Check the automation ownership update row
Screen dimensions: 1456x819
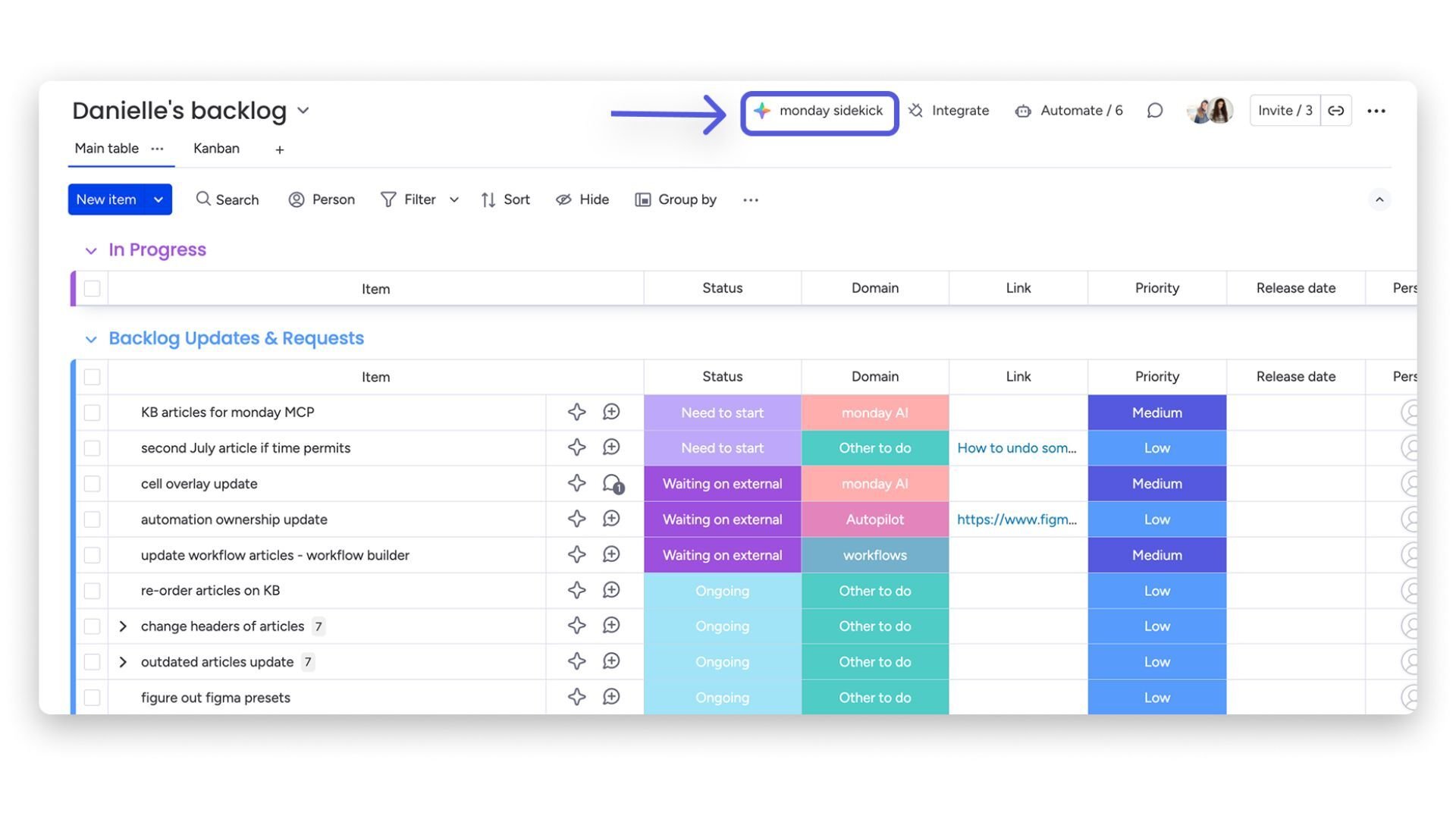pos(92,519)
